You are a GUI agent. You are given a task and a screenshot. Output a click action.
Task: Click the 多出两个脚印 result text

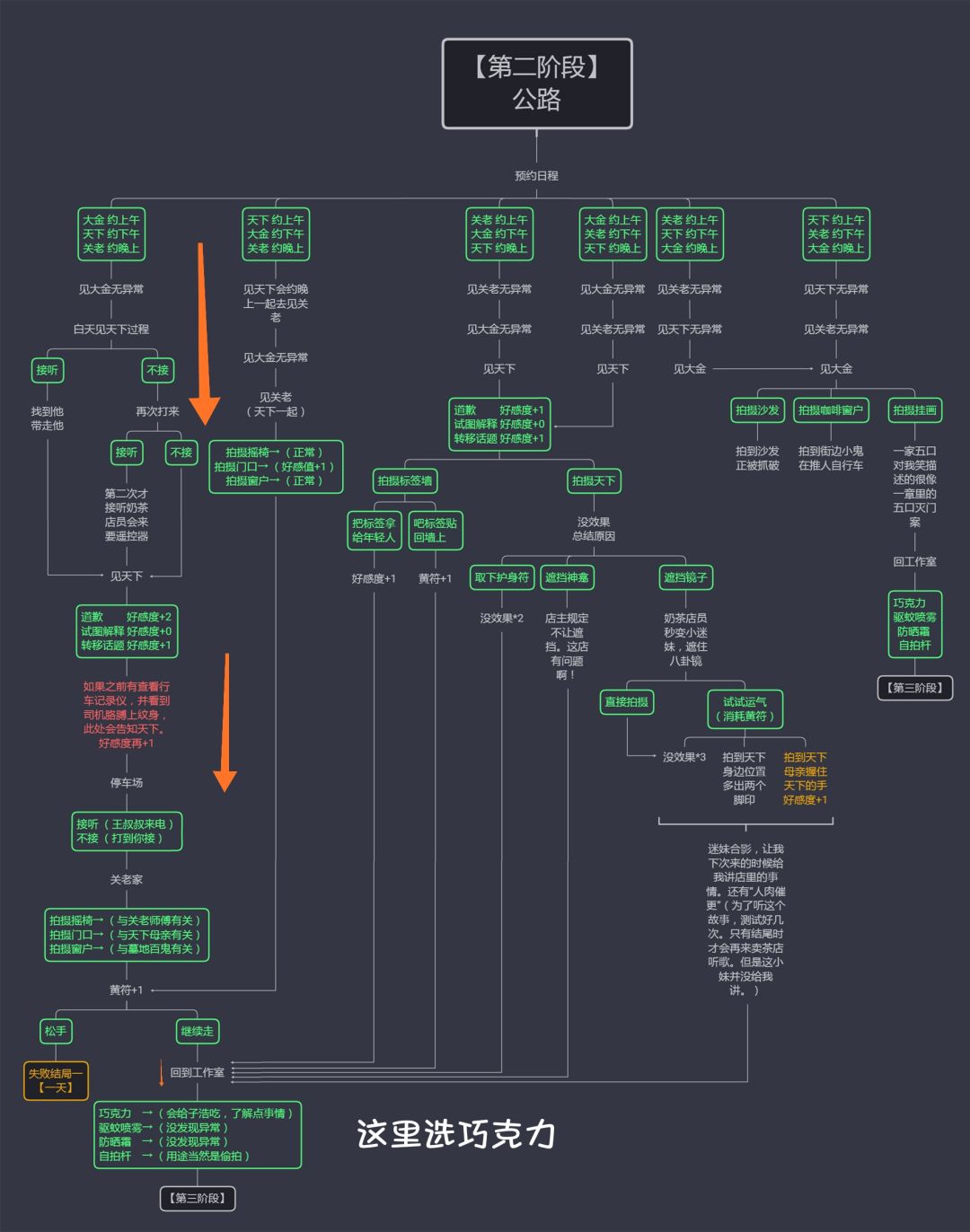coord(745,779)
